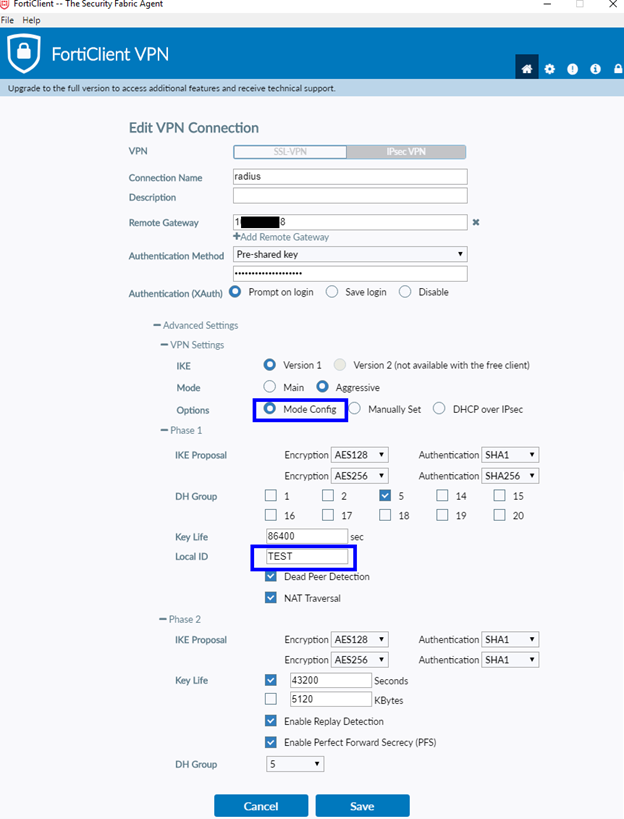Collapse Advanced Settings section
Viewport: 624px width, 819px height.
[x=195, y=325]
